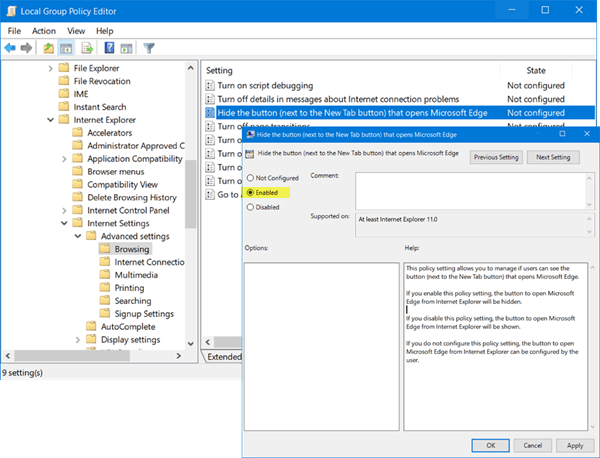Click the Filter funnel toolbar icon
Image resolution: width=600 pixels, height=458 pixels.
click(x=149, y=48)
